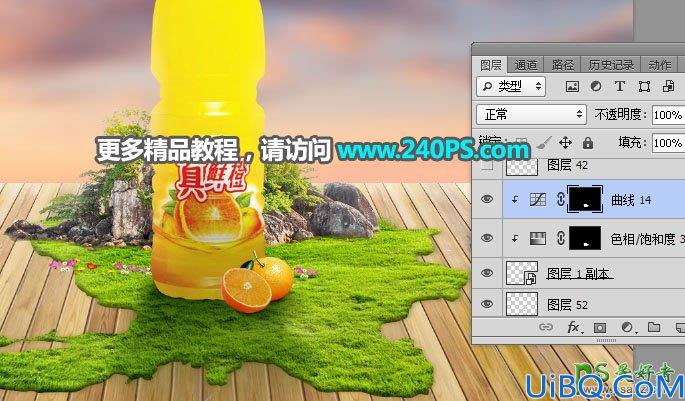Enable lock position move icon
685x401 pixels.
point(565,142)
